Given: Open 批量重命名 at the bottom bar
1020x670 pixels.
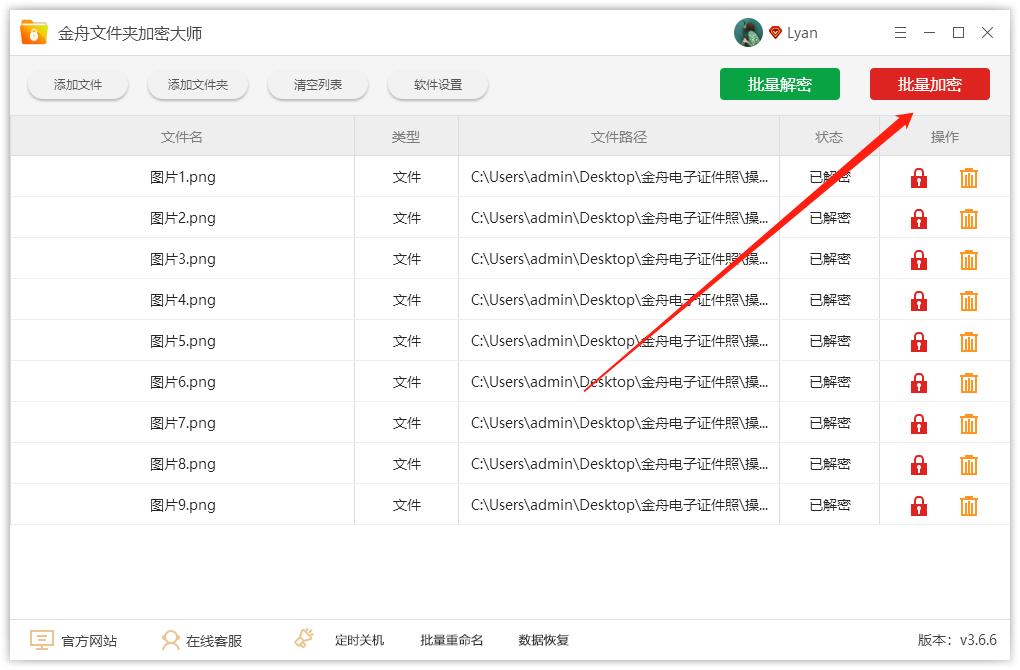Looking at the screenshot, I should tap(451, 639).
